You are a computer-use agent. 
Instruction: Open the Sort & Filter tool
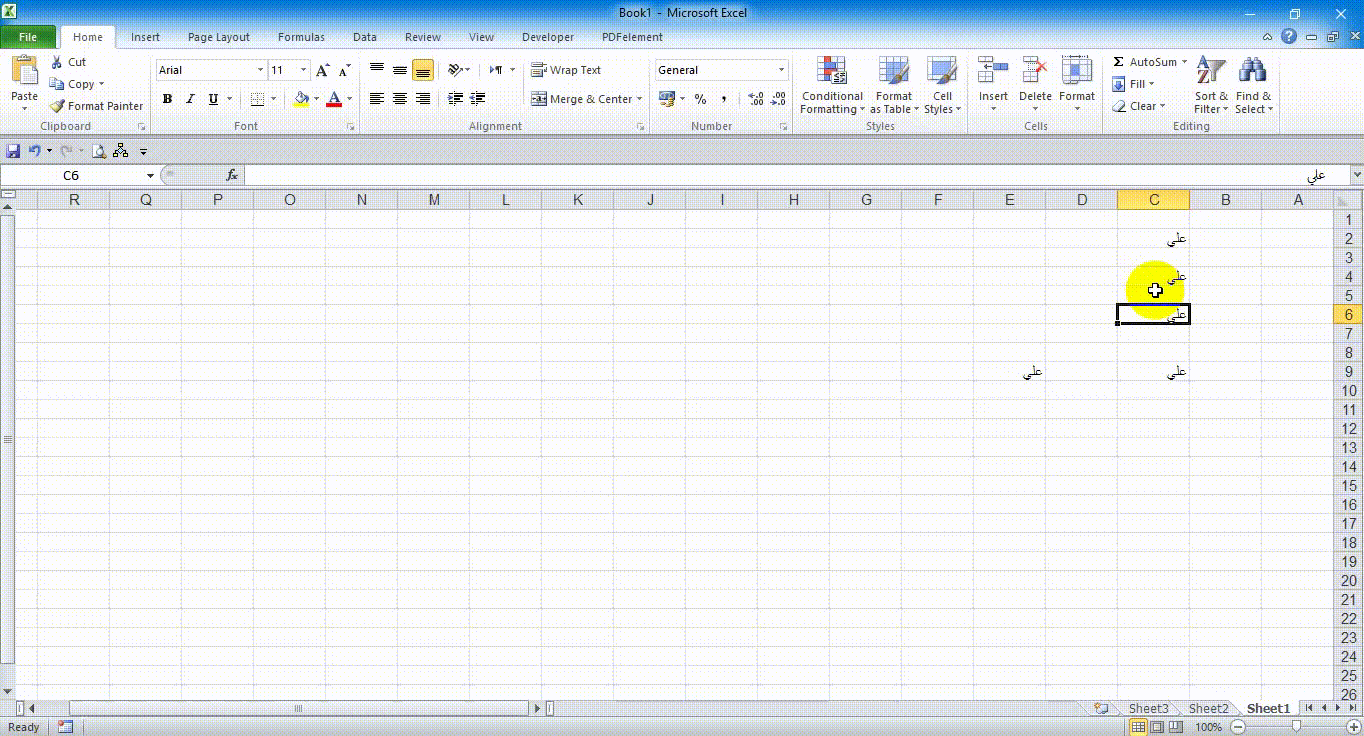1210,70
